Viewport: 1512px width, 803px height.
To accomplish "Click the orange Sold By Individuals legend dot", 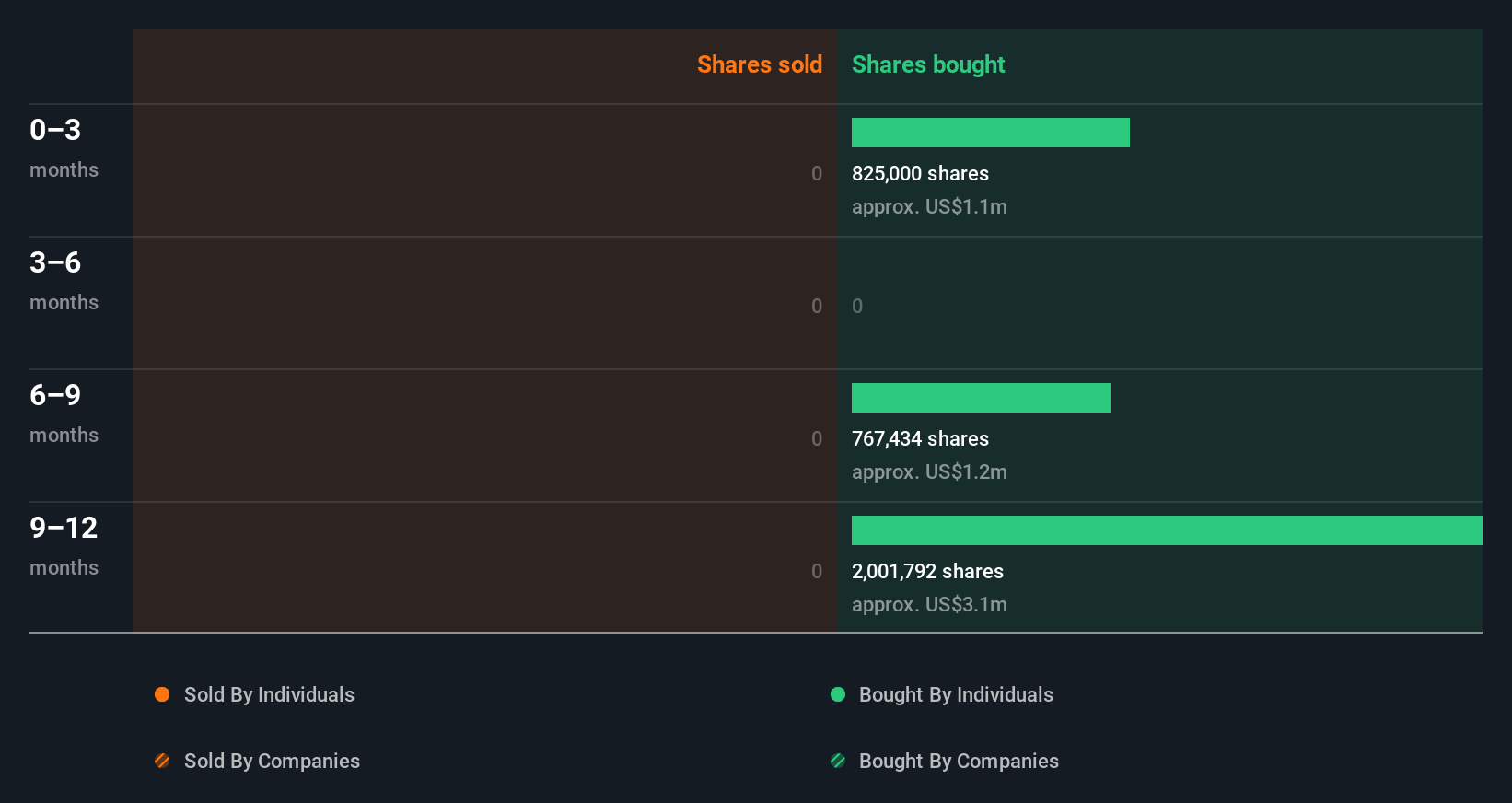I will coord(162,694).
